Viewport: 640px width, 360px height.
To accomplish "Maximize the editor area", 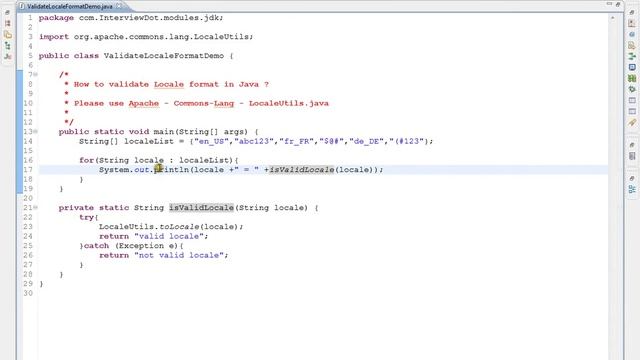I will click(x=618, y=4).
